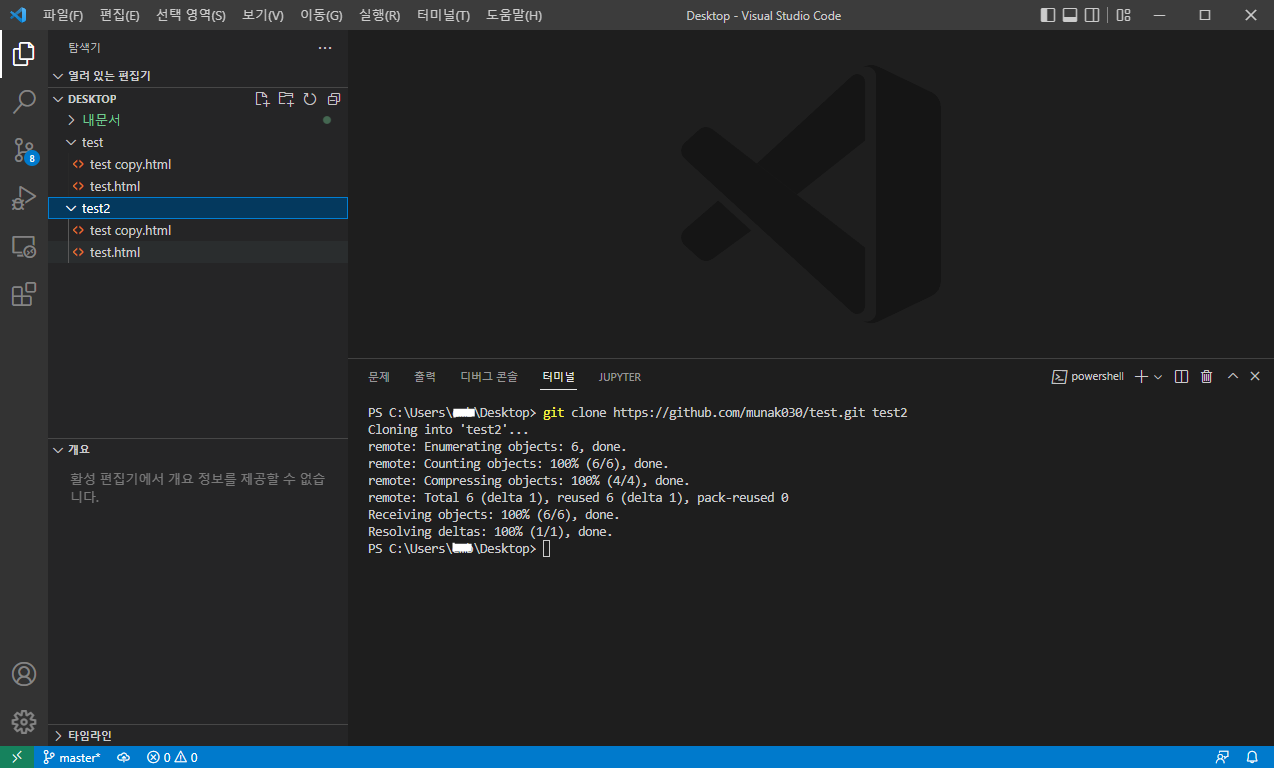Image resolution: width=1274 pixels, height=768 pixels.
Task: Select powershell terminal label
Action: click(1088, 376)
